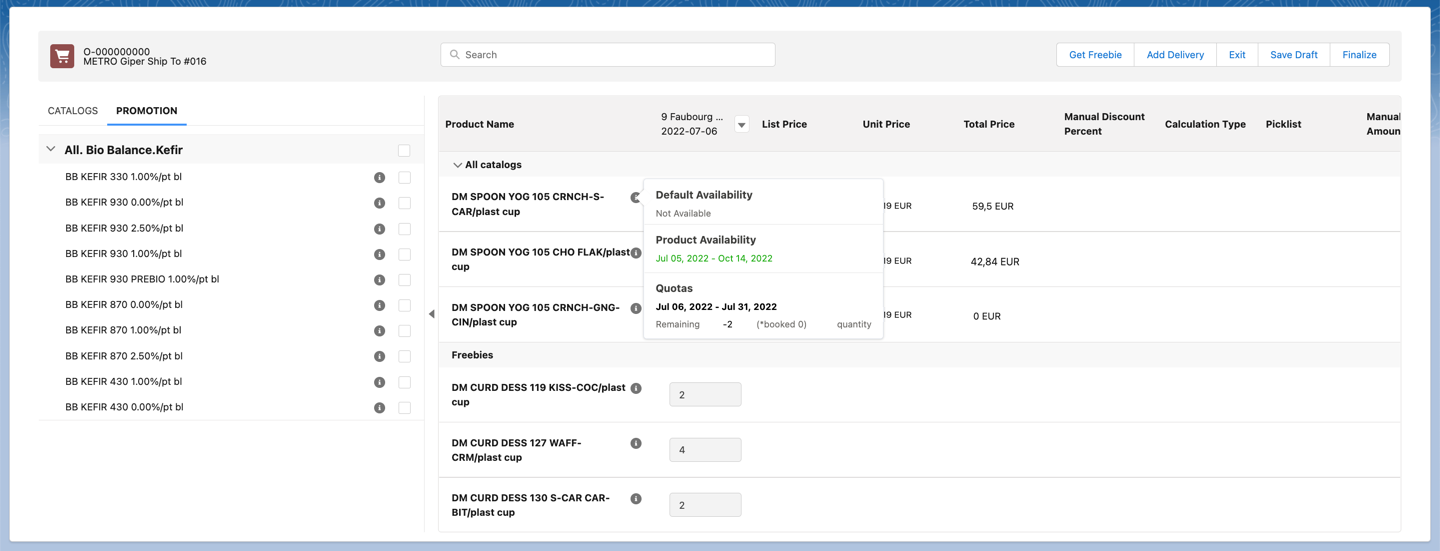Tick checkbox for BB KEFIR 870 1.00%
Viewport: 1440px width, 551px height.
404,331
